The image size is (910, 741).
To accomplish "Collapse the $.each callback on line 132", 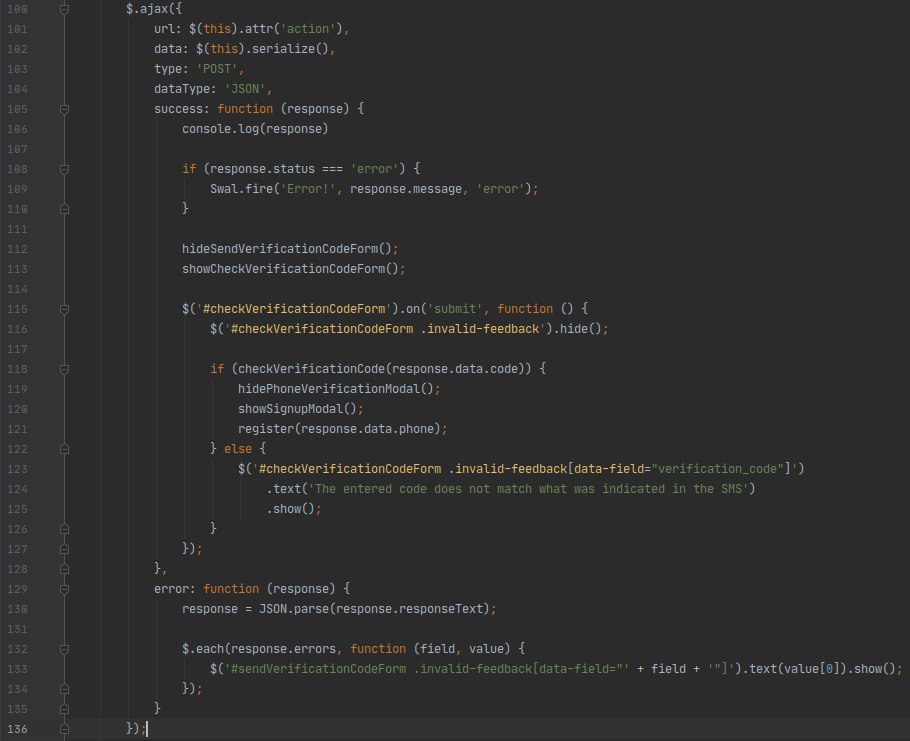I will click(64, 649).
